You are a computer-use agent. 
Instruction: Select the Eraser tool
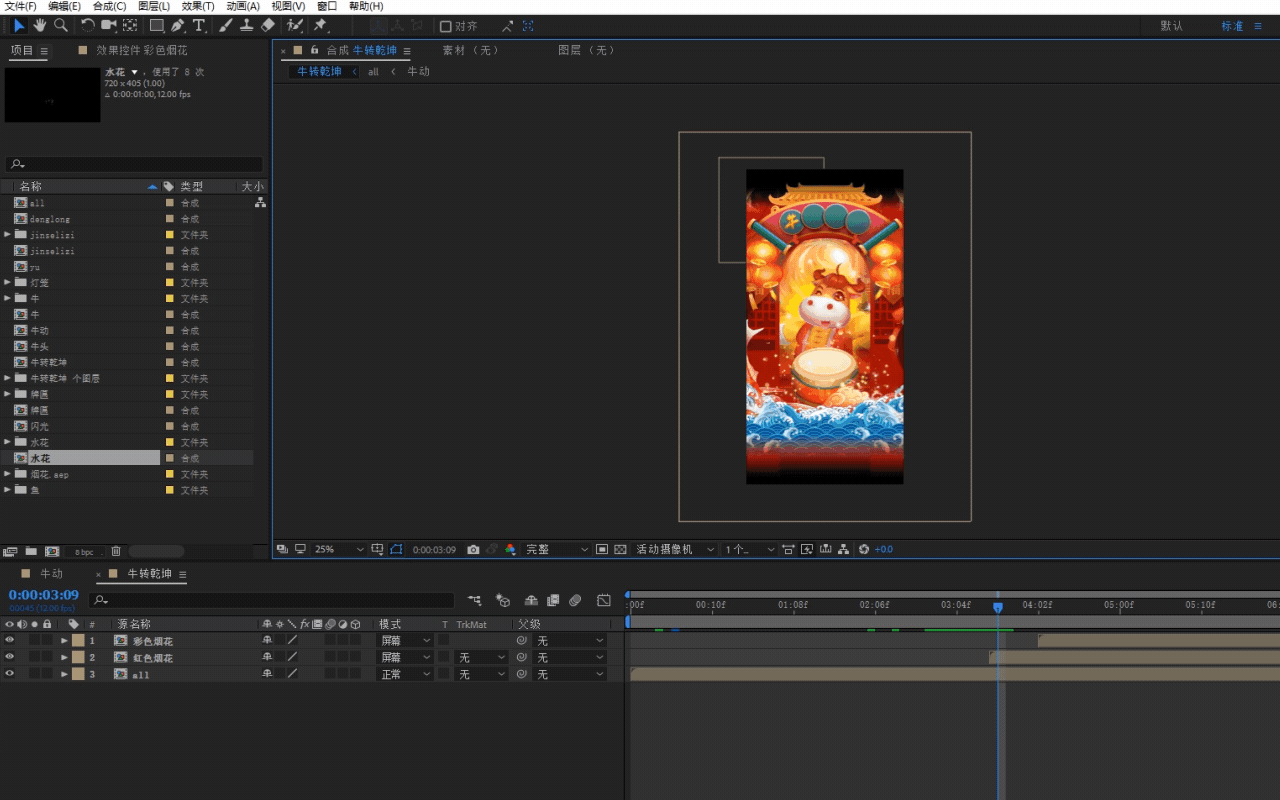coord(268,26)
